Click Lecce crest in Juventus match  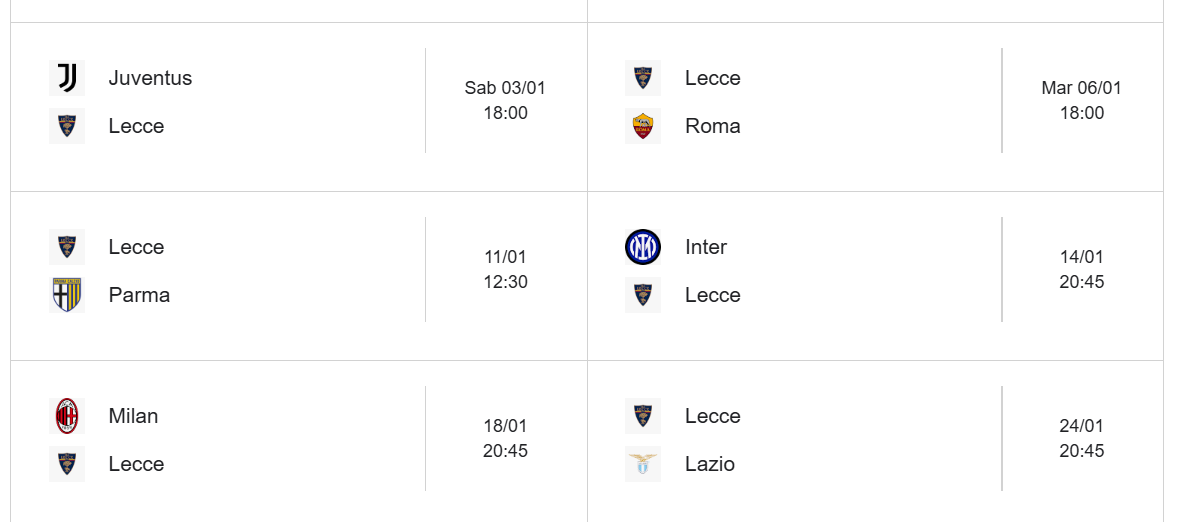(67, 126)
